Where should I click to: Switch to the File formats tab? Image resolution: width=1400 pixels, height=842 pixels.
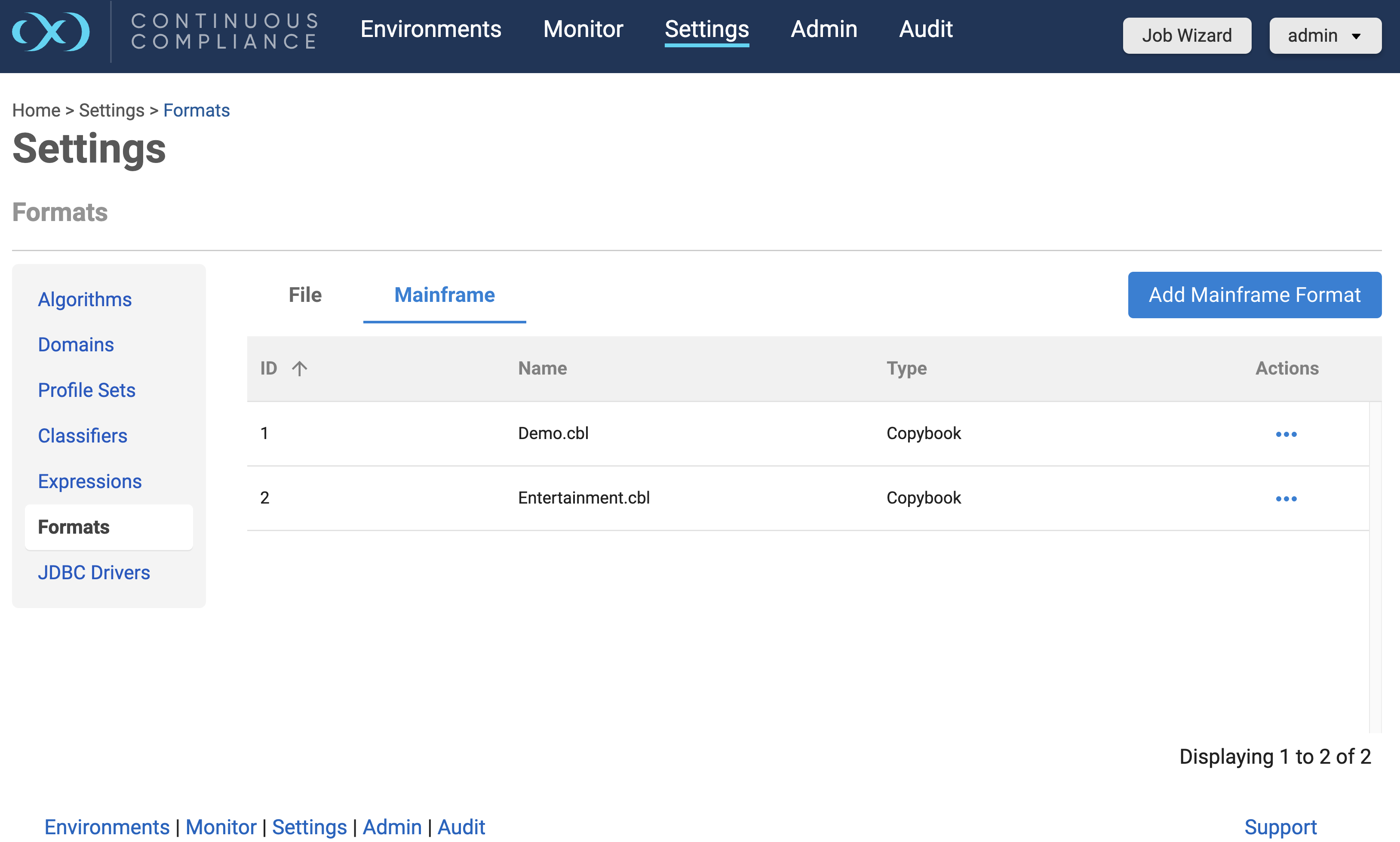304,295
